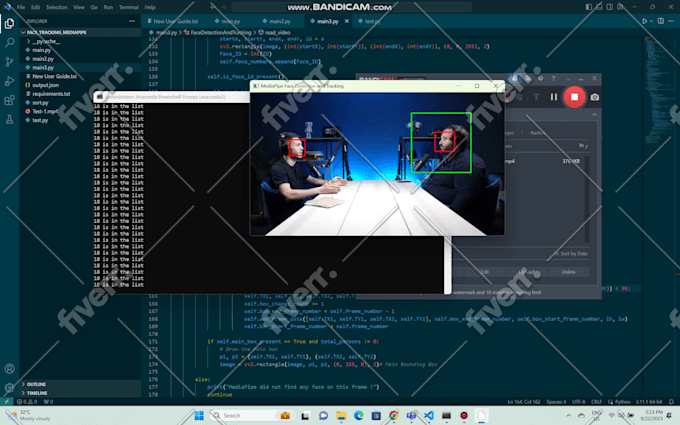Open the Accounts icon in activity bar
680x425 pixels.
(x=9, y=369)
